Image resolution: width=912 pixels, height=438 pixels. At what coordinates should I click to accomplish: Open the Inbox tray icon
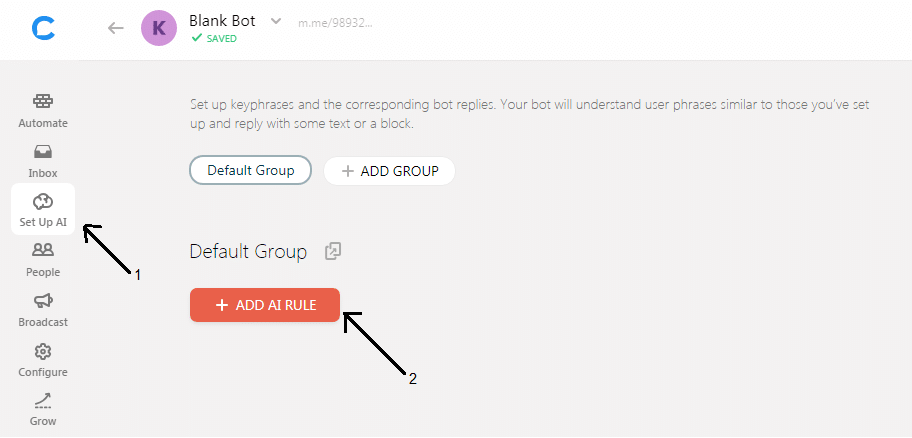43,152
